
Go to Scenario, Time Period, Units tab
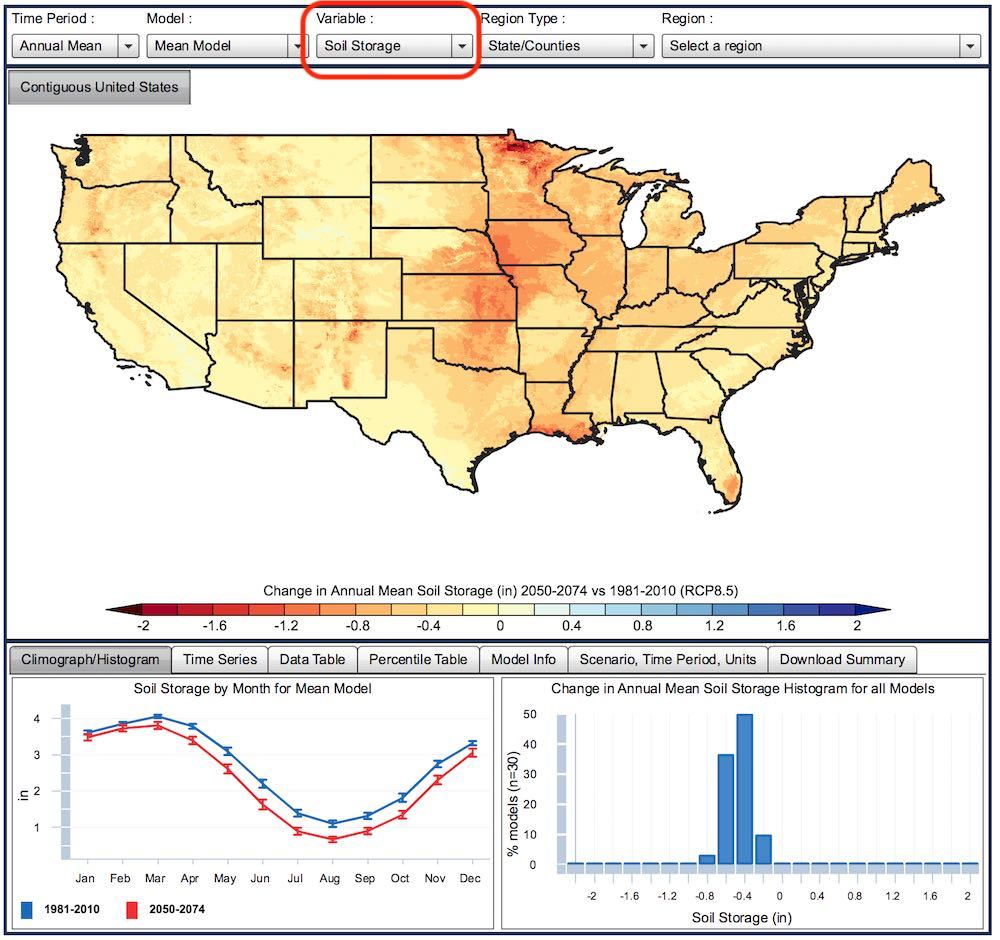coord(667,659)
